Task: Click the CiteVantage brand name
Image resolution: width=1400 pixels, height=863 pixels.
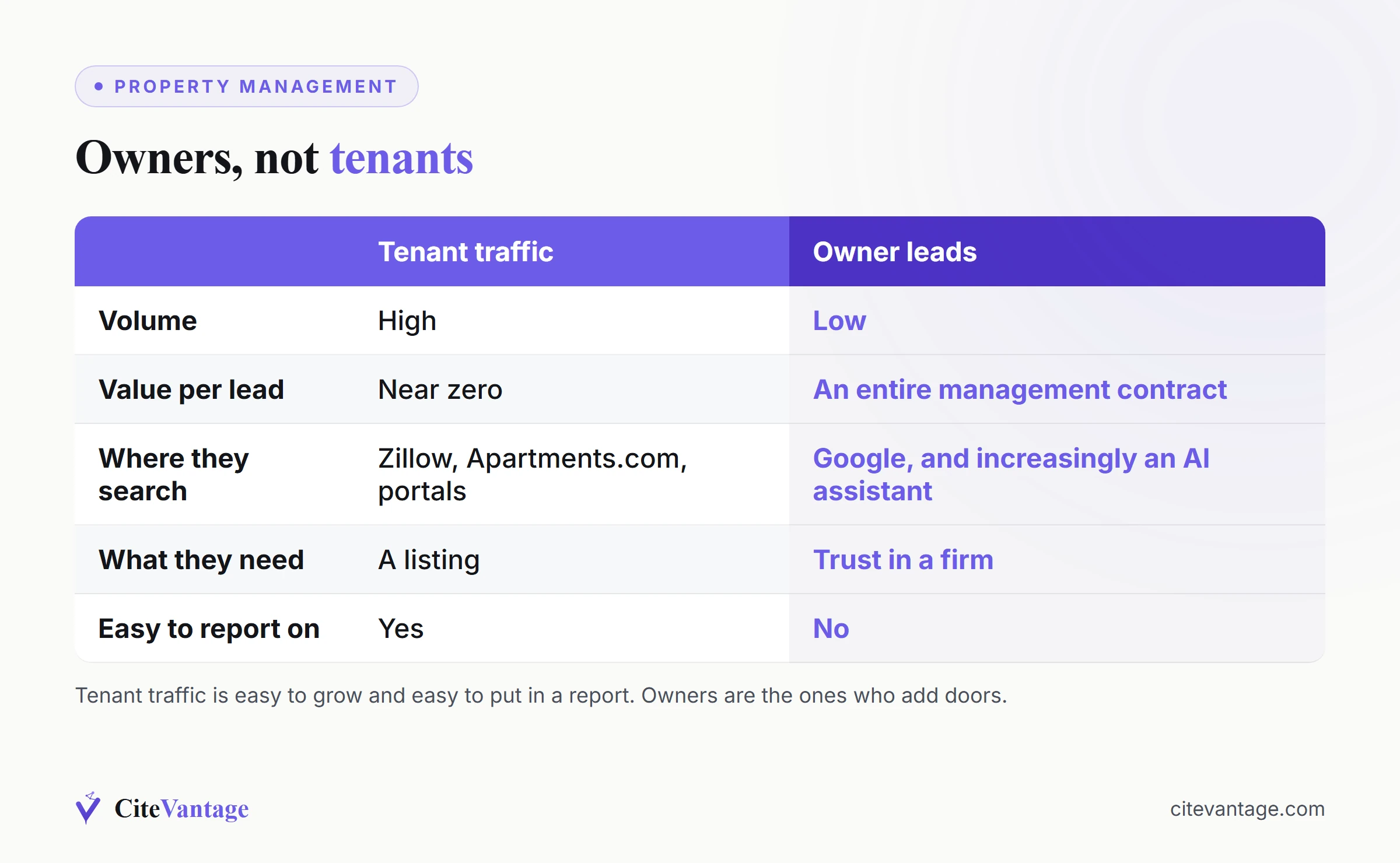Action: 181,809
